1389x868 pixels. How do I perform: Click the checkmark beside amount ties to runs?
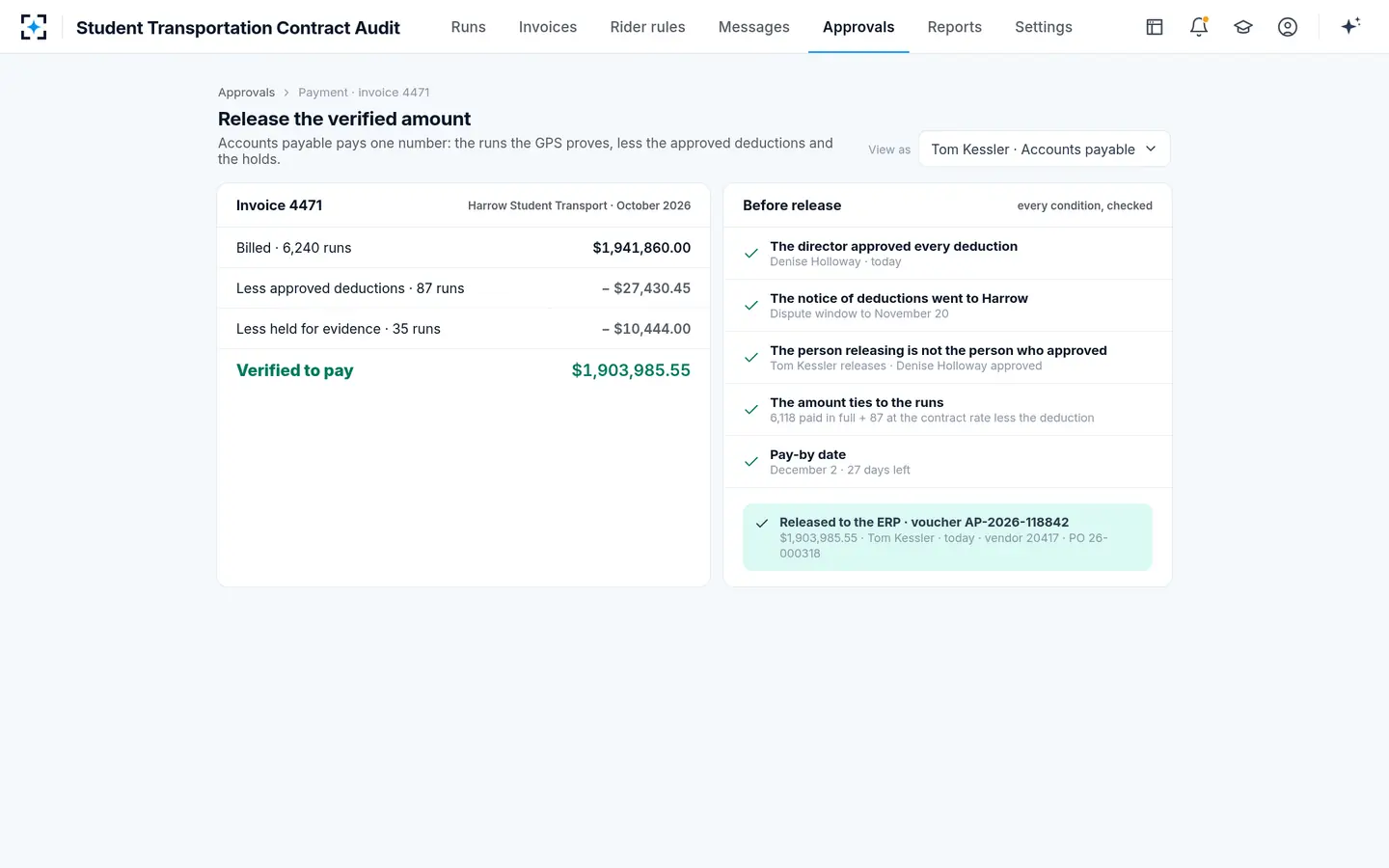tap(751, 410)
